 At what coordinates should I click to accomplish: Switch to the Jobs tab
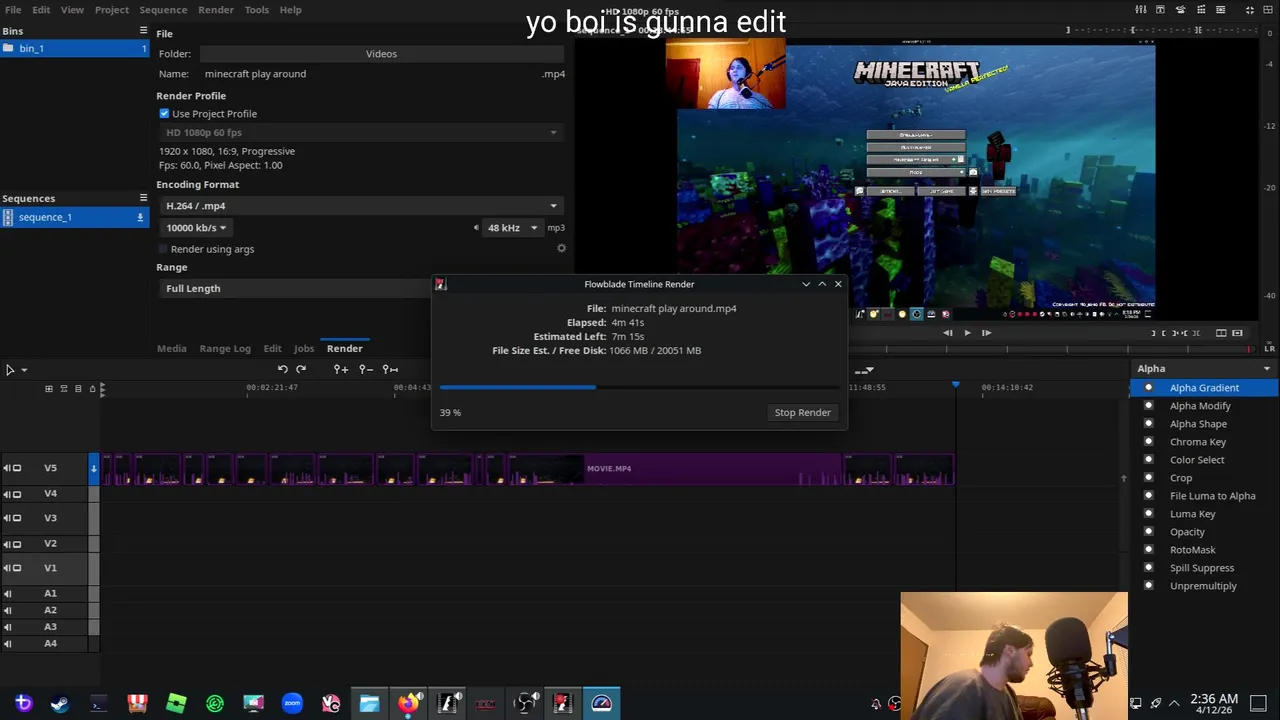[x=304, y=348]
